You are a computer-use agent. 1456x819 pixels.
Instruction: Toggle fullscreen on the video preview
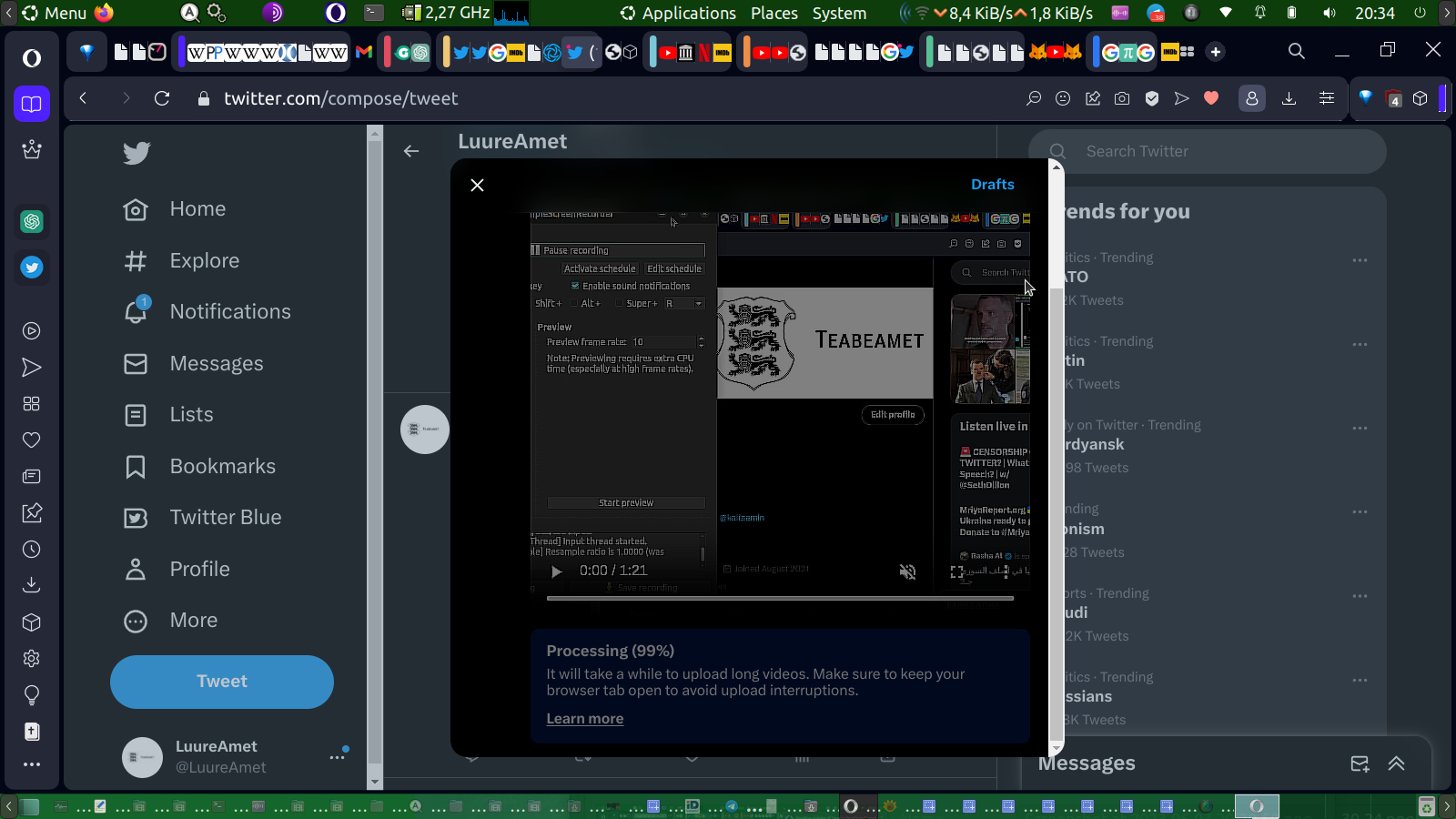[x=957, y=571]
